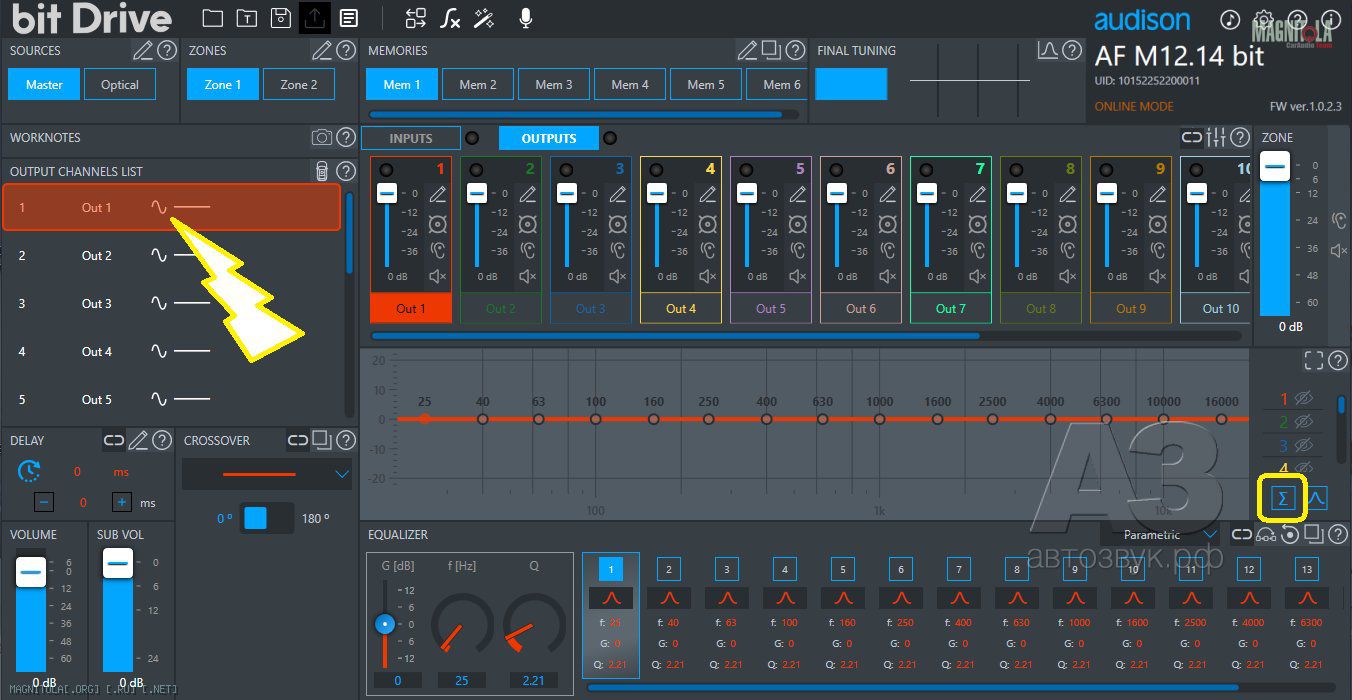Screen dimensions: 1352x700
Task: Click the EQ gain slider knob
Action: (384, 624)
